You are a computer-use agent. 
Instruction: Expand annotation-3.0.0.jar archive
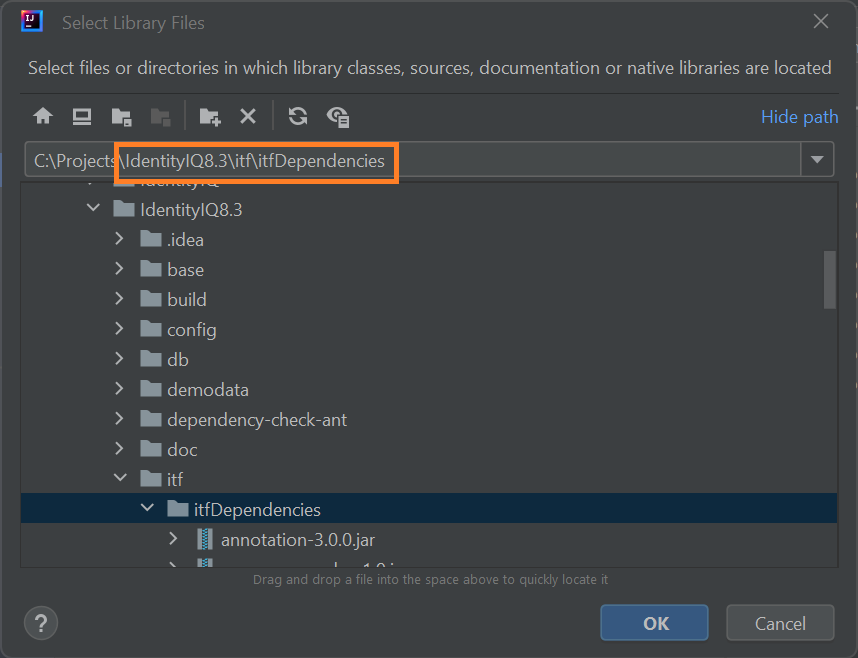tap(173, 539)
